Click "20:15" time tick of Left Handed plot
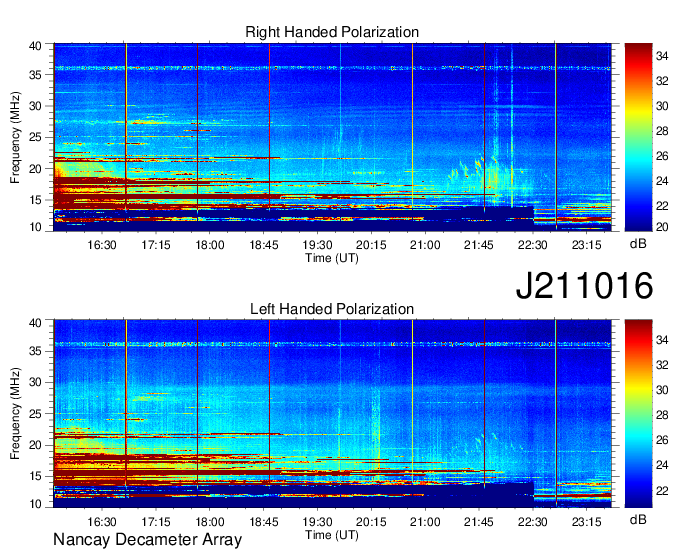680x552 pixels. coord(371,522)
